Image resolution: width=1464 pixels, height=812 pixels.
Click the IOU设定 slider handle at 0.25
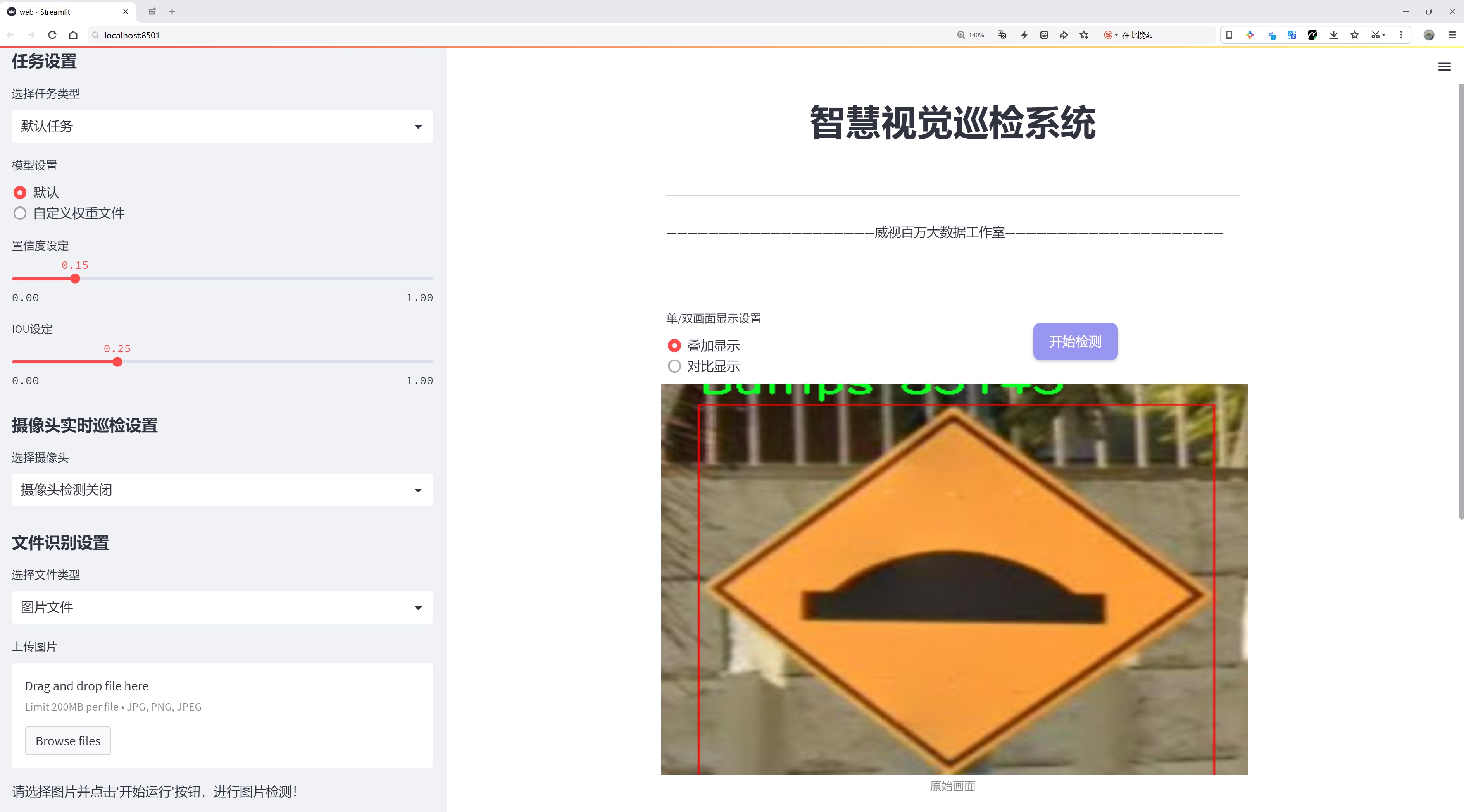tap(117, 362)
